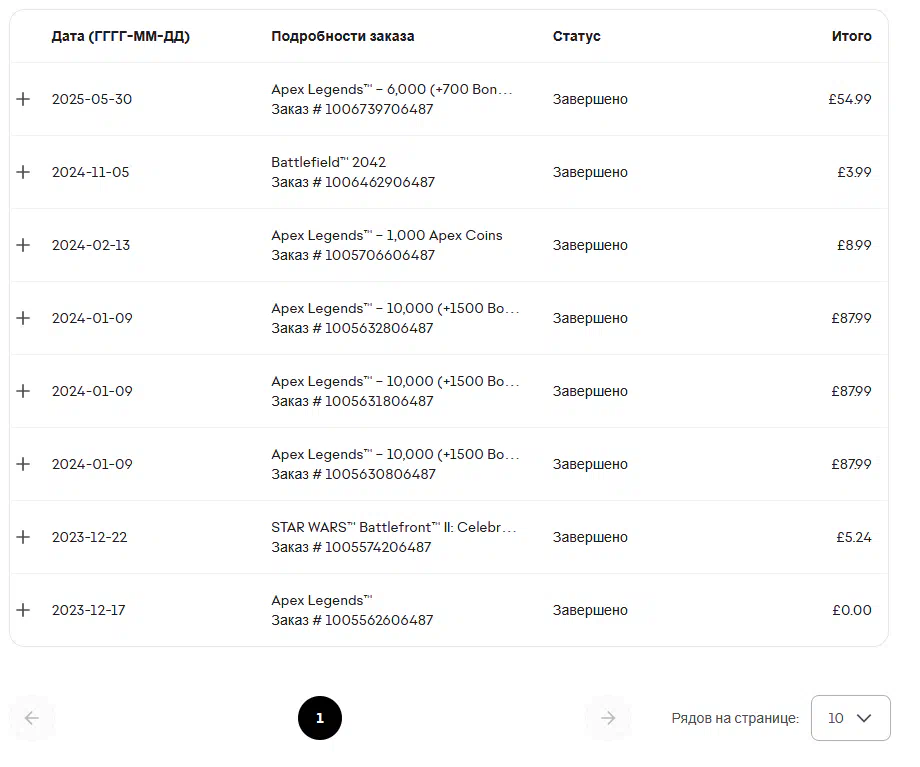Viewport: 920px width, 767px height.
Task: Expand the 2025-05-30 order row
Action: pos(23,99)
